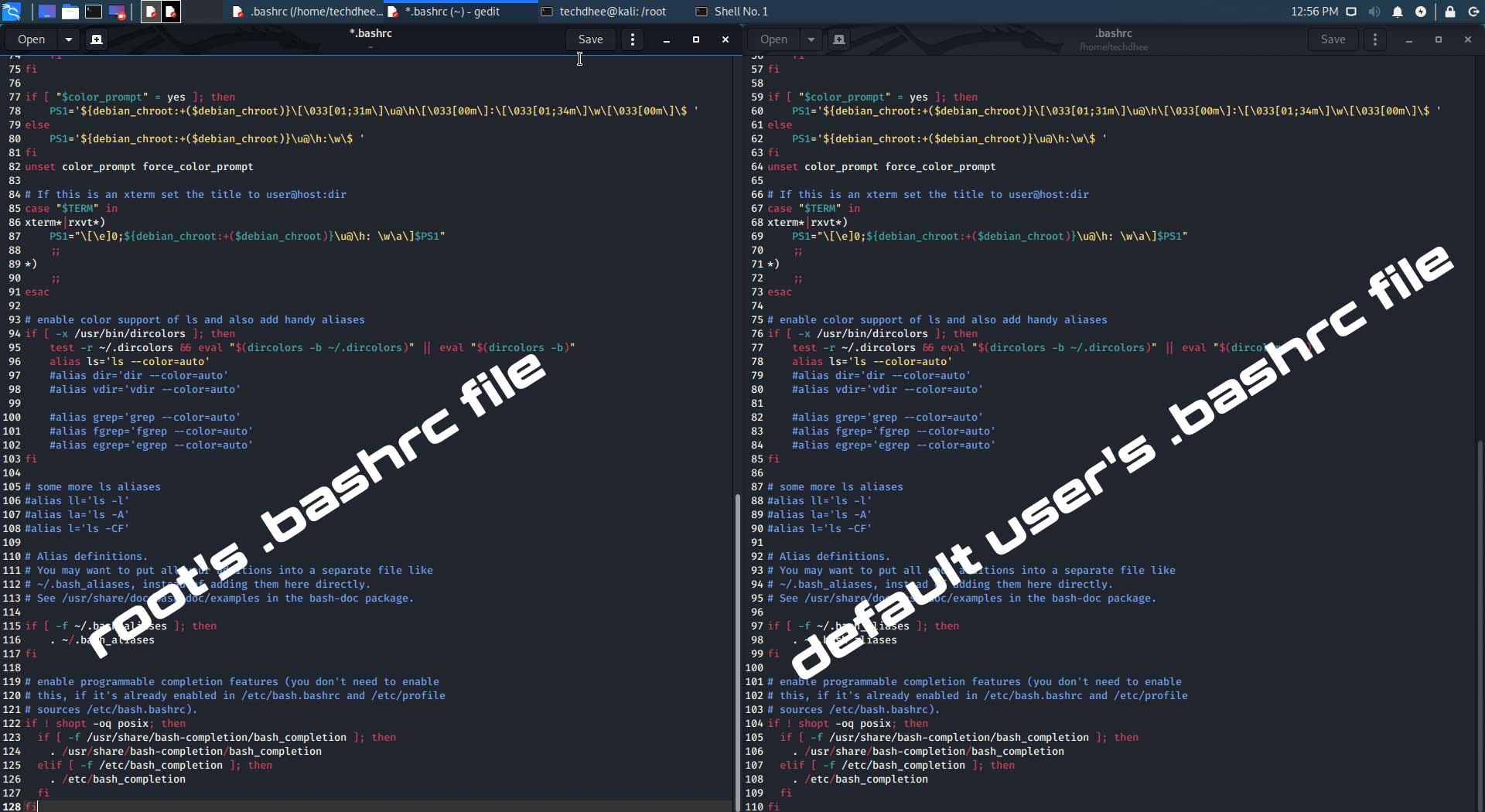The width and height of the screenshot is (1485, 812).
Task: Open the hamburger menu in right gedit window
Action: [1374, 39]
